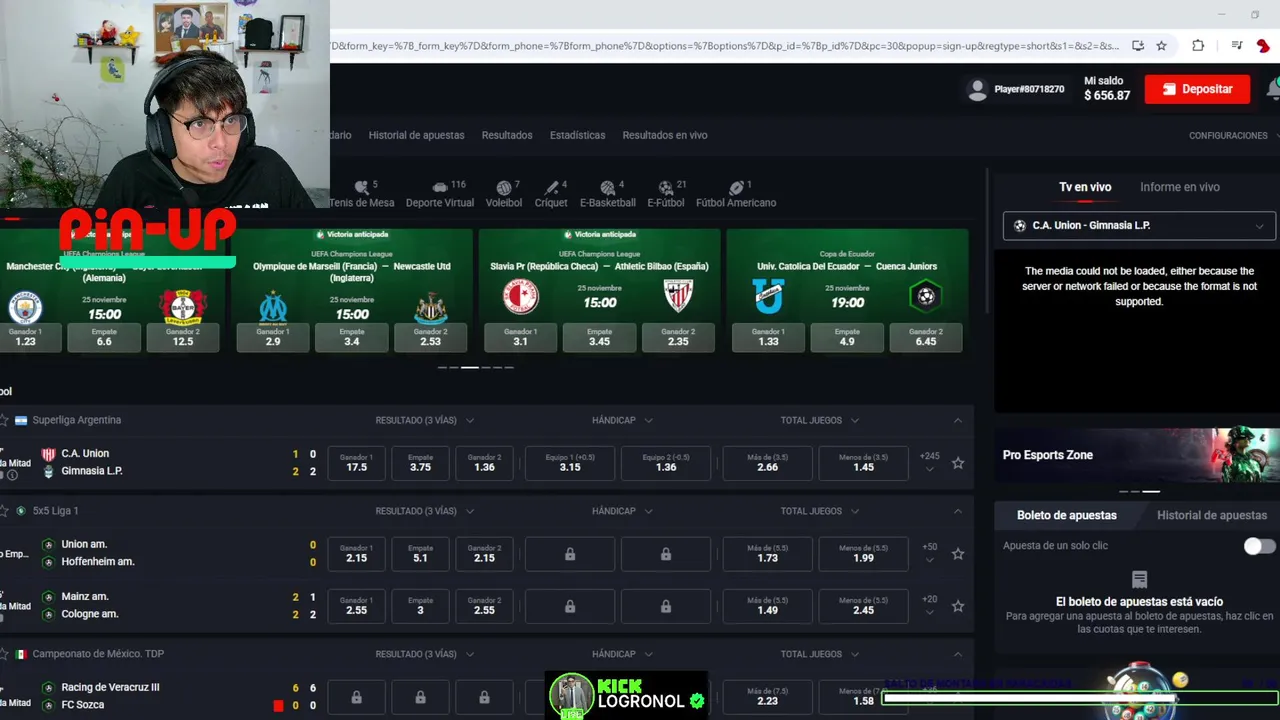Open Estadísticas menu item
This screenshot has width=1280, height=720.
click(x=577, y=135)
